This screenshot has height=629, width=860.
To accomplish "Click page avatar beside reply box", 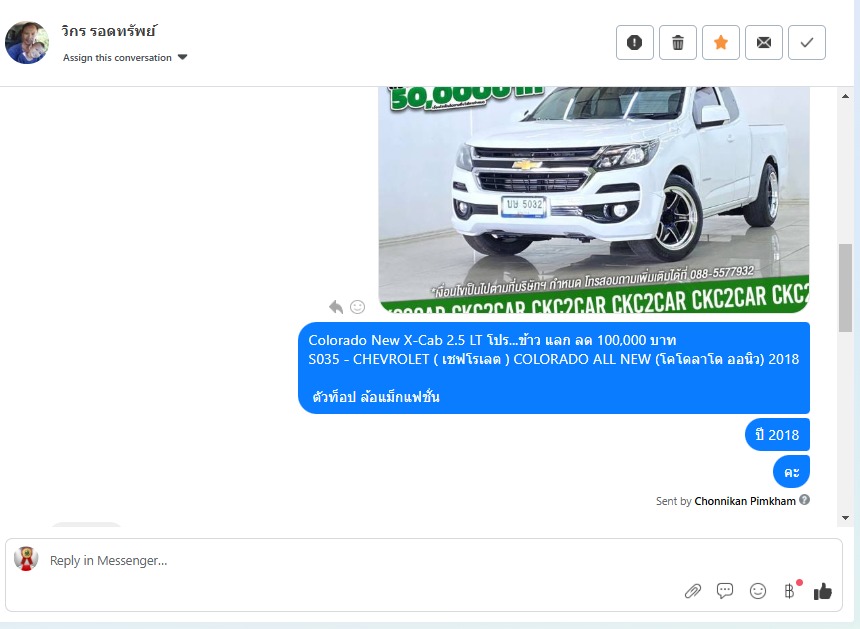I will (x=26, y=559).
